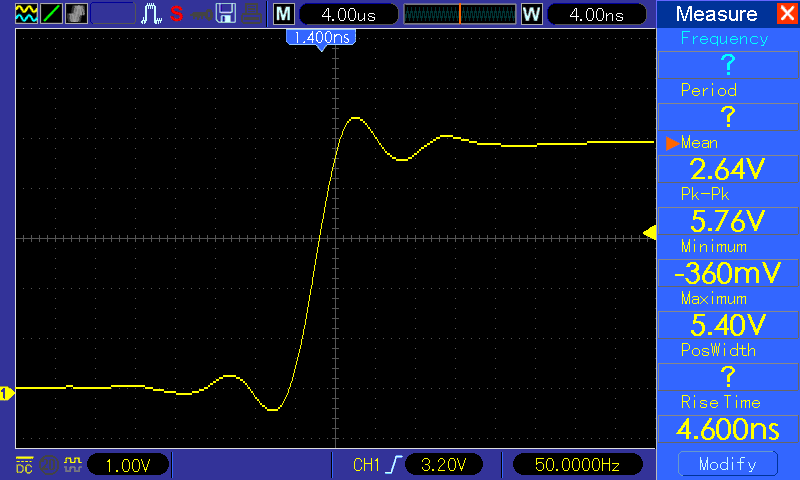Click the M main timebase icon
Image resolution: width=800 pixels, height=480 pixels.
tap(284, 14)
